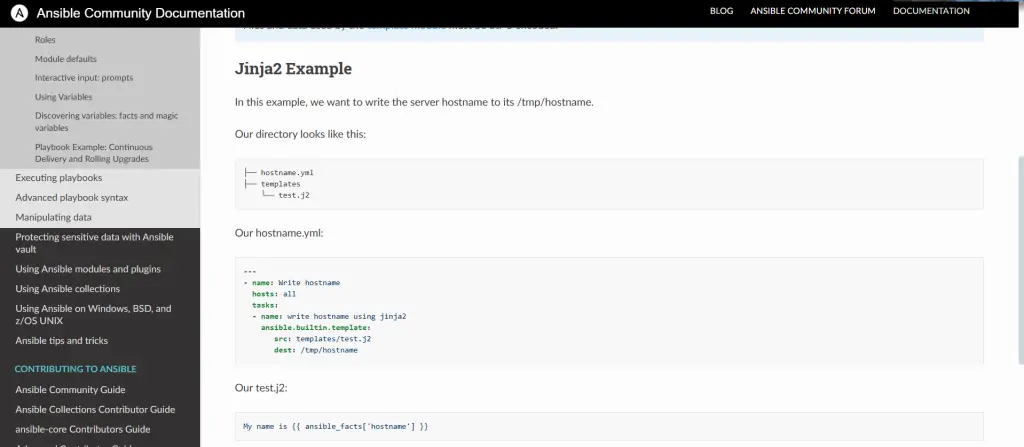
Task: Open ansible-core Contributors Guide
Action: pyautogui.click(x=83, y=429)
